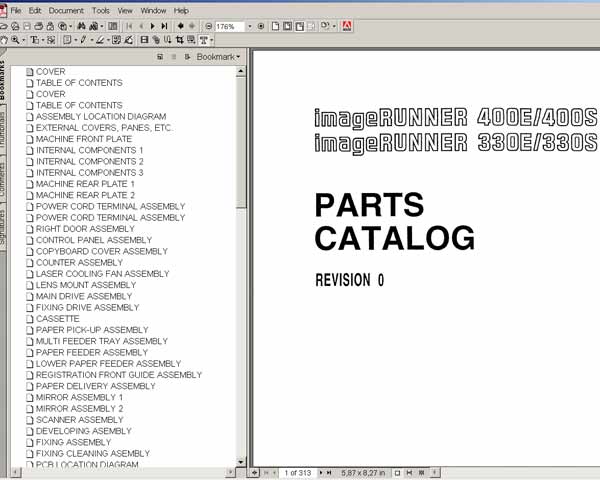The height and width of the screenshot is (480, 600).
Task: Click the new bookmark icon in Bookmark panel
Action: 160,57
